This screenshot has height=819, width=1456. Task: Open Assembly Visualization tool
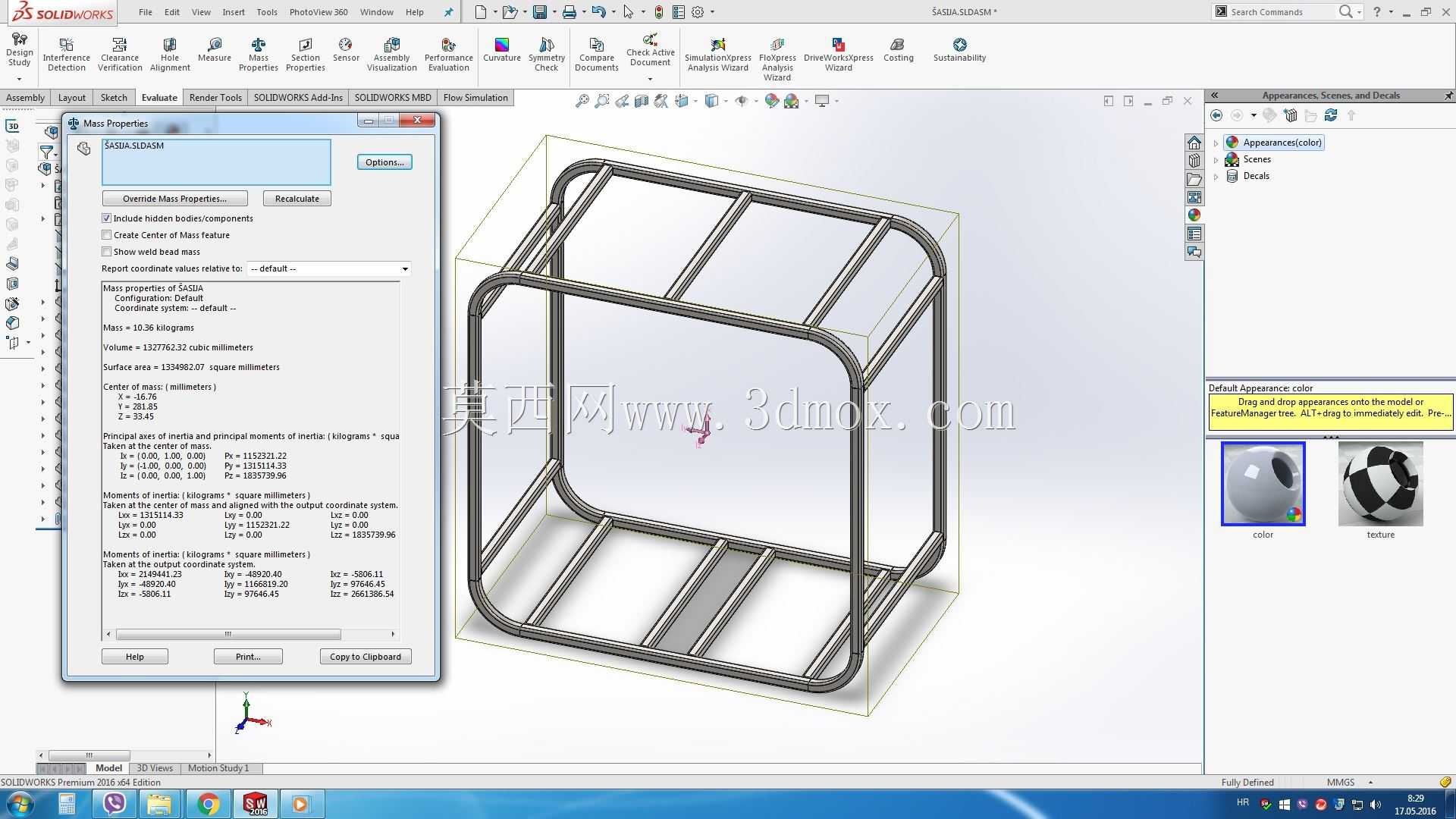coord(392,54)
